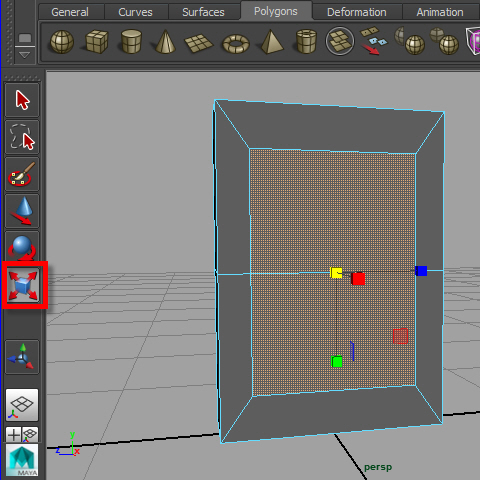Create a polygon torus from shelf
The width and height of the screenshot is (480, 480).
pyautogui.click(x=236, y=43)
